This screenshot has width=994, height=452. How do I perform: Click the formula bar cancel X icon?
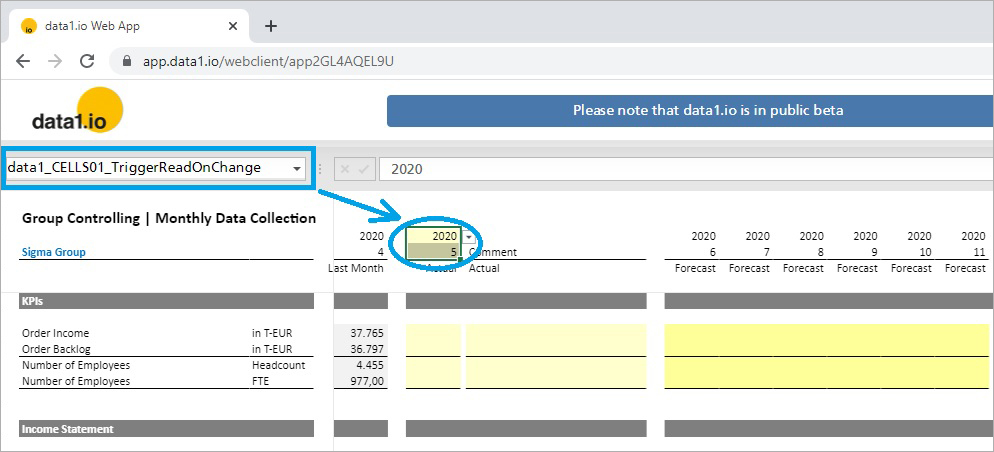(x=345, y=169)
